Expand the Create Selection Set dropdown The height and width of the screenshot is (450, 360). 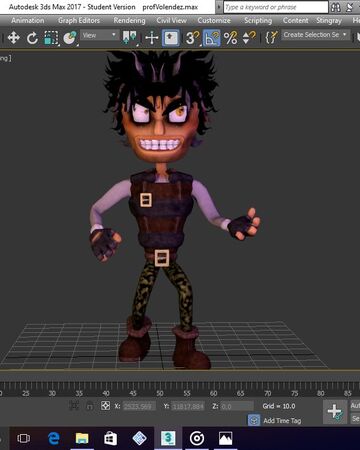tap(315, 35)
